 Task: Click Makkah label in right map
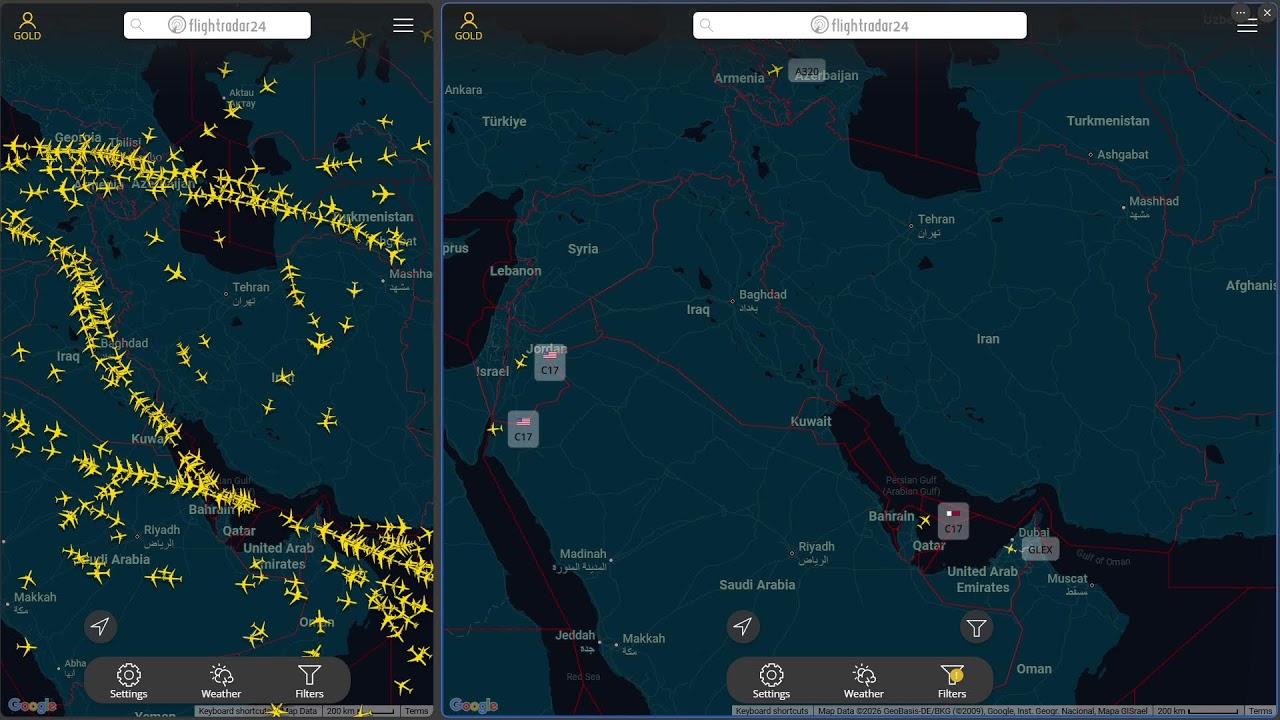[644, 638]
